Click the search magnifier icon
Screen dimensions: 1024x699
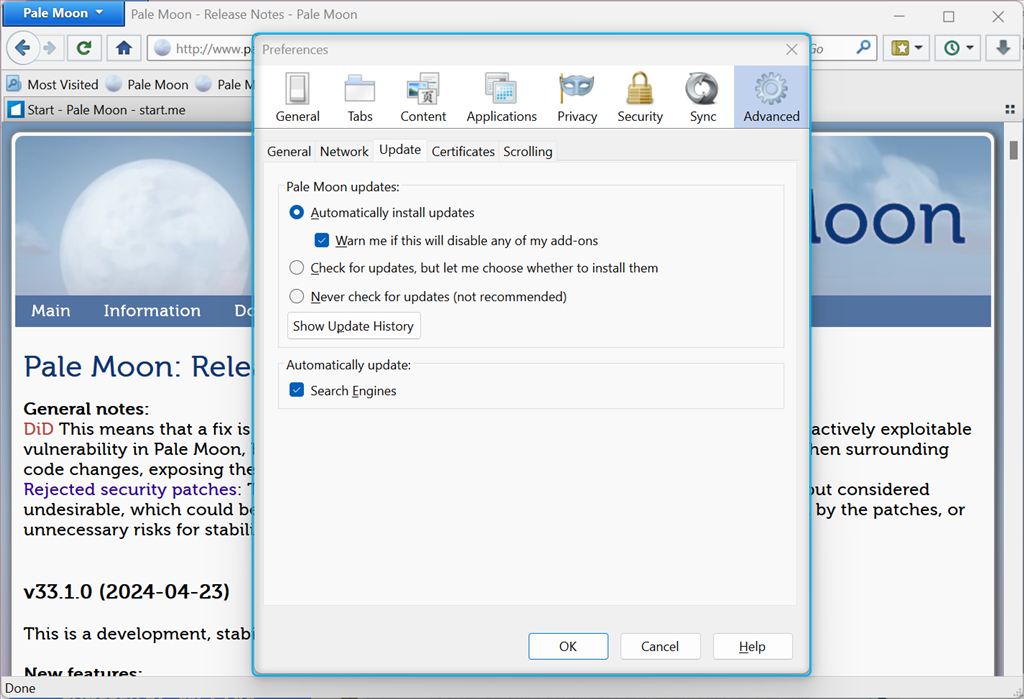click(x=863, y=47)
